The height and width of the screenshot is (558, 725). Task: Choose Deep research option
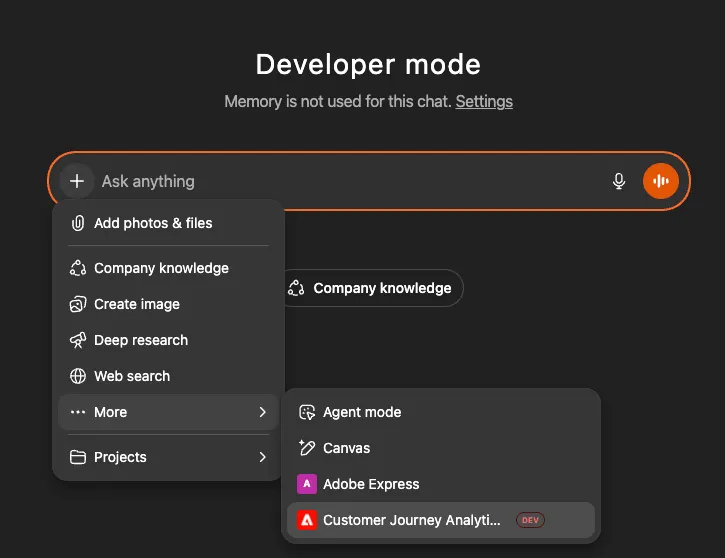click(x=168, y=340)
